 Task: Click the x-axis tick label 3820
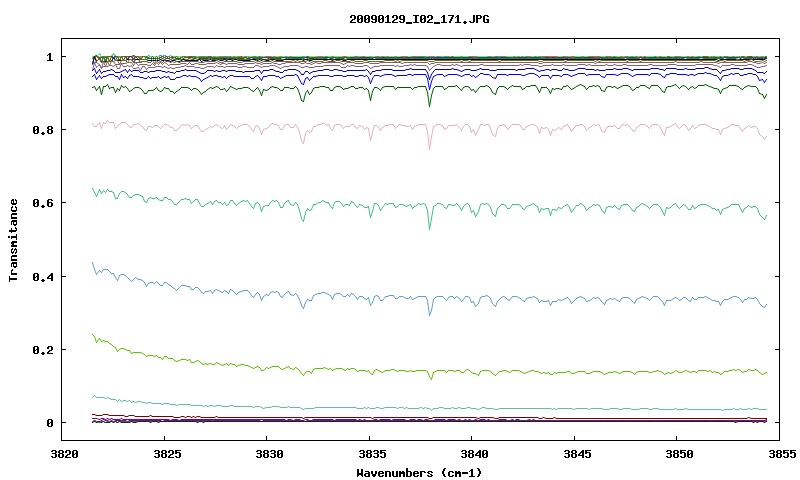click(65, 453)
